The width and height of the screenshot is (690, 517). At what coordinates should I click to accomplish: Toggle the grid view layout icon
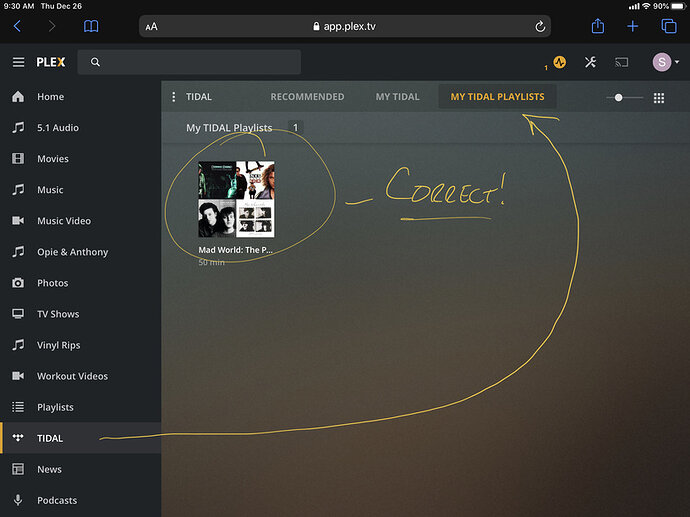point(659,98)
